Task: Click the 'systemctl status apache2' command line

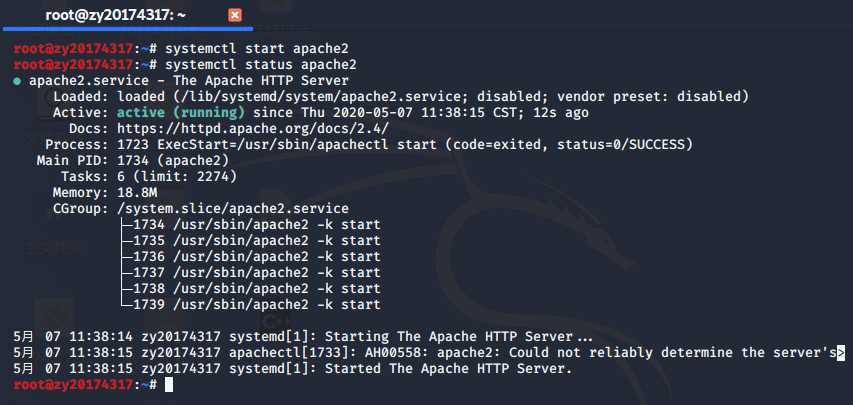Action: [x=261, y=65]
